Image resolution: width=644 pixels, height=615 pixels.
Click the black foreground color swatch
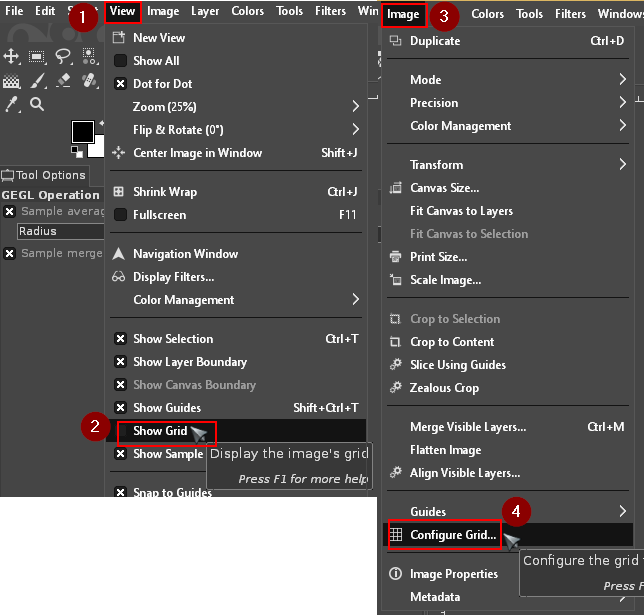point(82,132)
